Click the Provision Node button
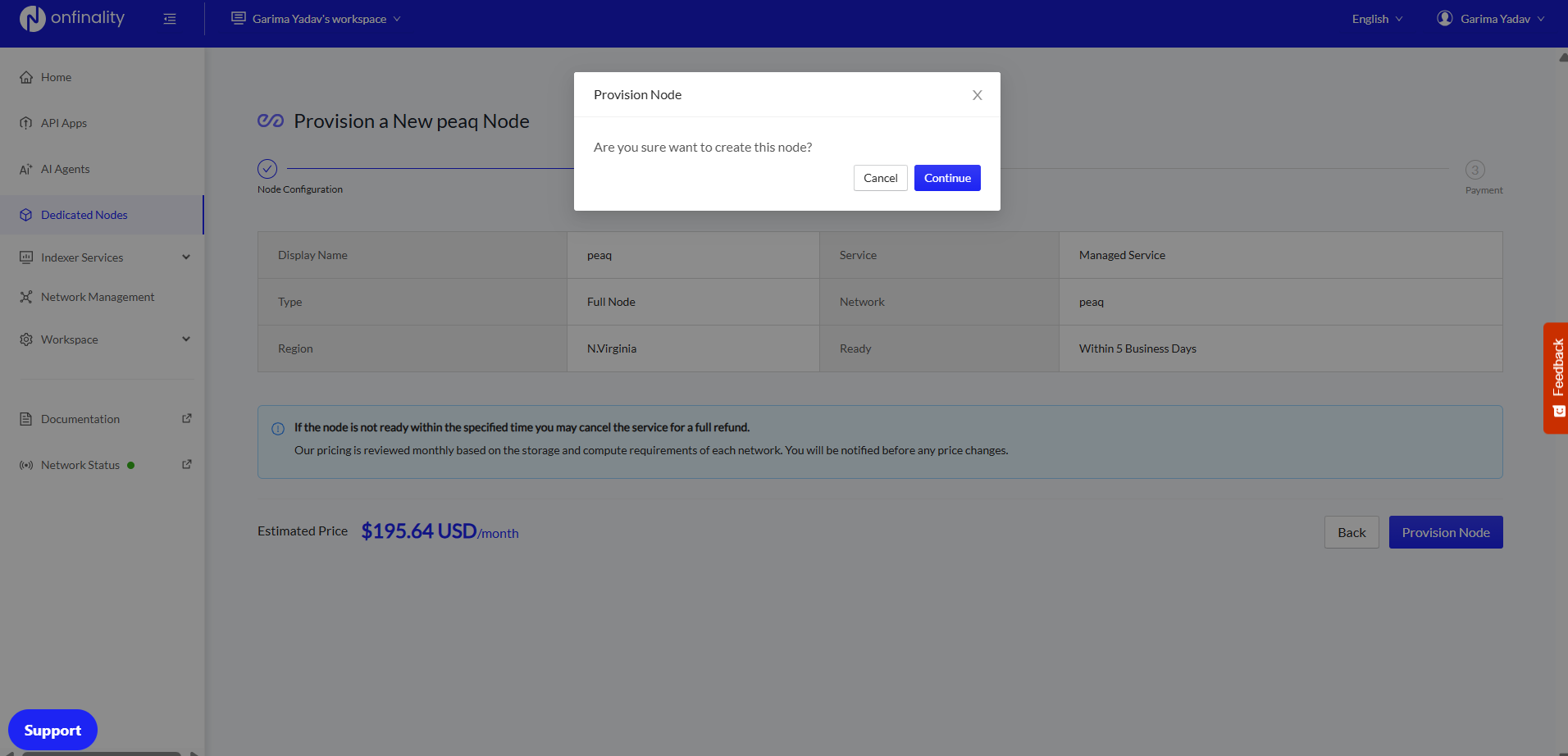Image resolution: width=1568 pixels, height=756 pixels. (x=1446, y=532)
